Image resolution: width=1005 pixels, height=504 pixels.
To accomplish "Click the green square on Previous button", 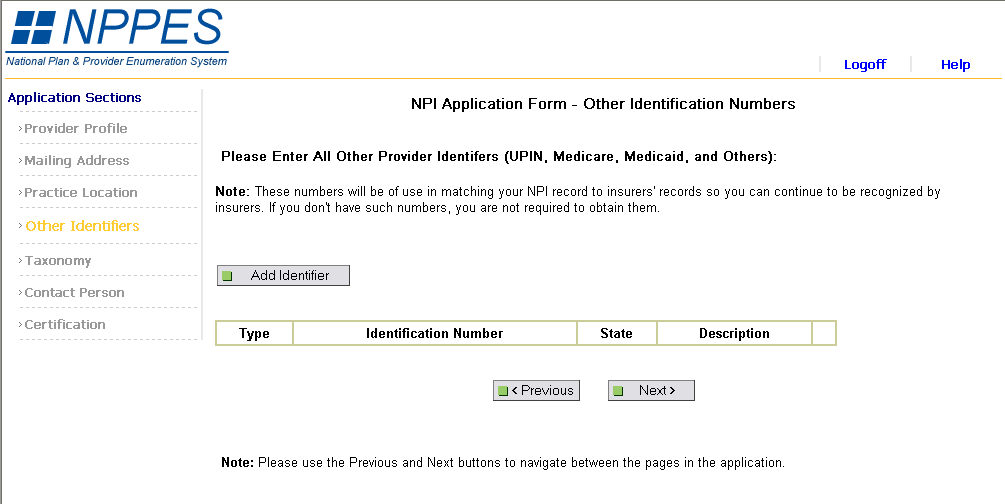I will click(x=503, y=391).
